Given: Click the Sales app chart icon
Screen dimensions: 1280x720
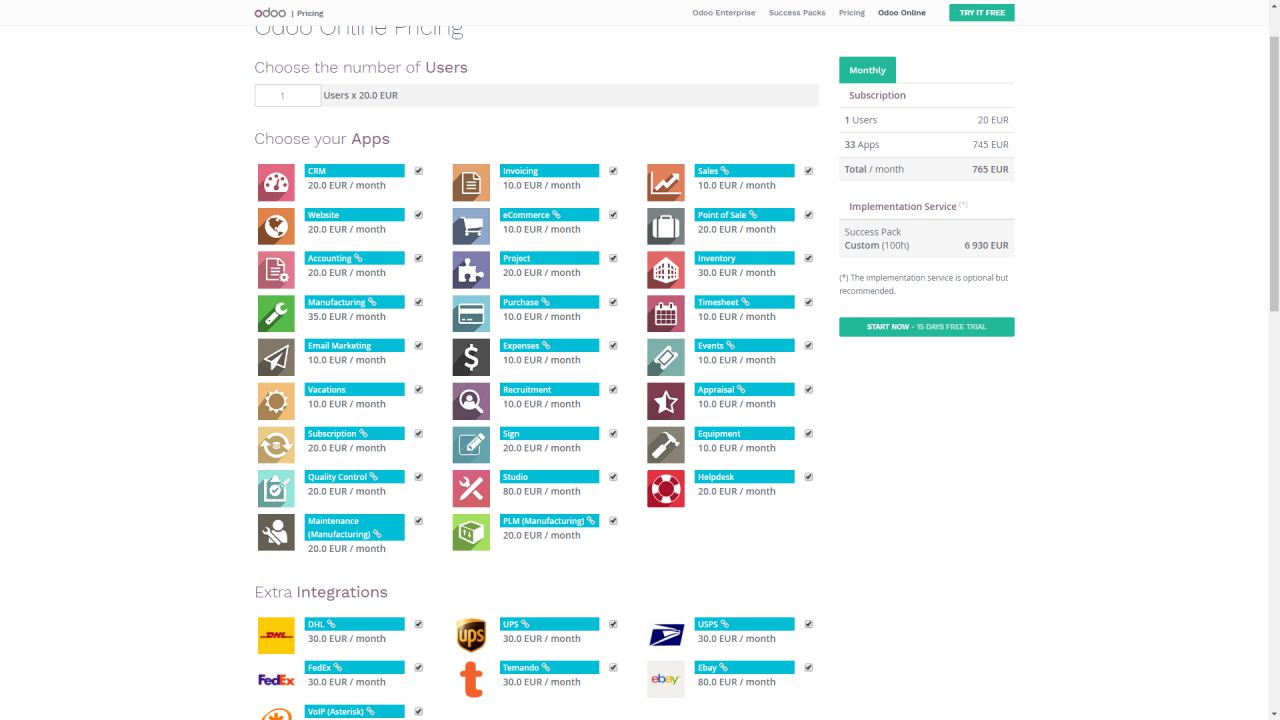Looking at the screenshot, I should point(666,183).
